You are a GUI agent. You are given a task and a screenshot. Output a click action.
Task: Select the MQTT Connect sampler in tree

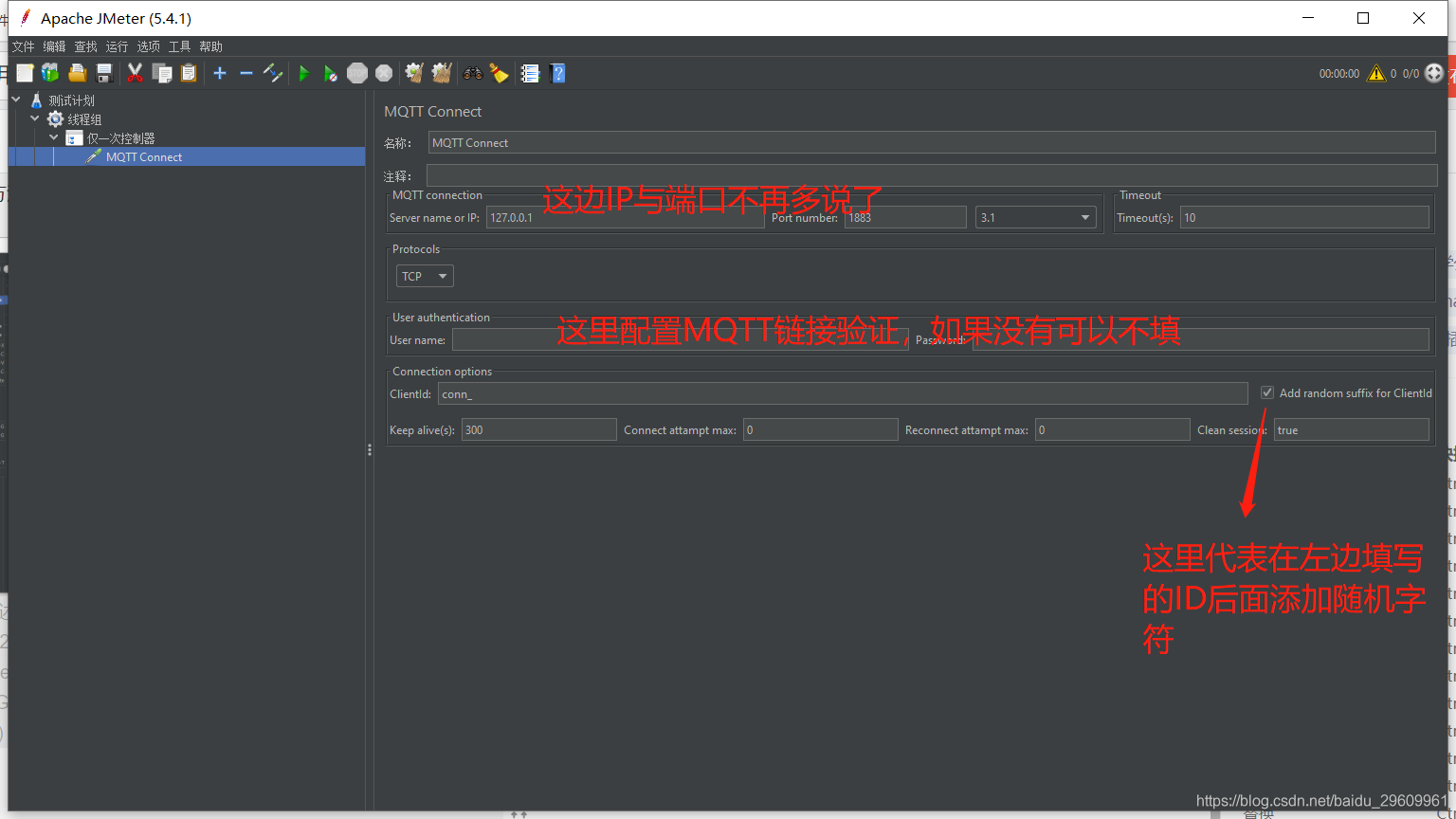pos(144,156)
